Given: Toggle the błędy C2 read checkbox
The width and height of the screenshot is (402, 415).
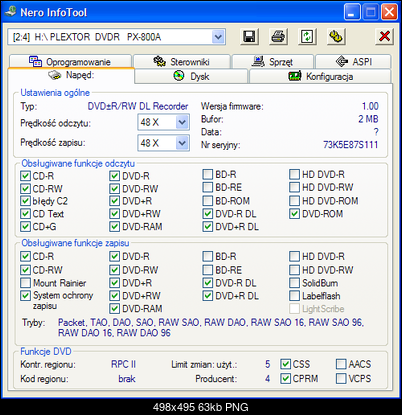Looking at the screenshot, I should tap(25, 201).
